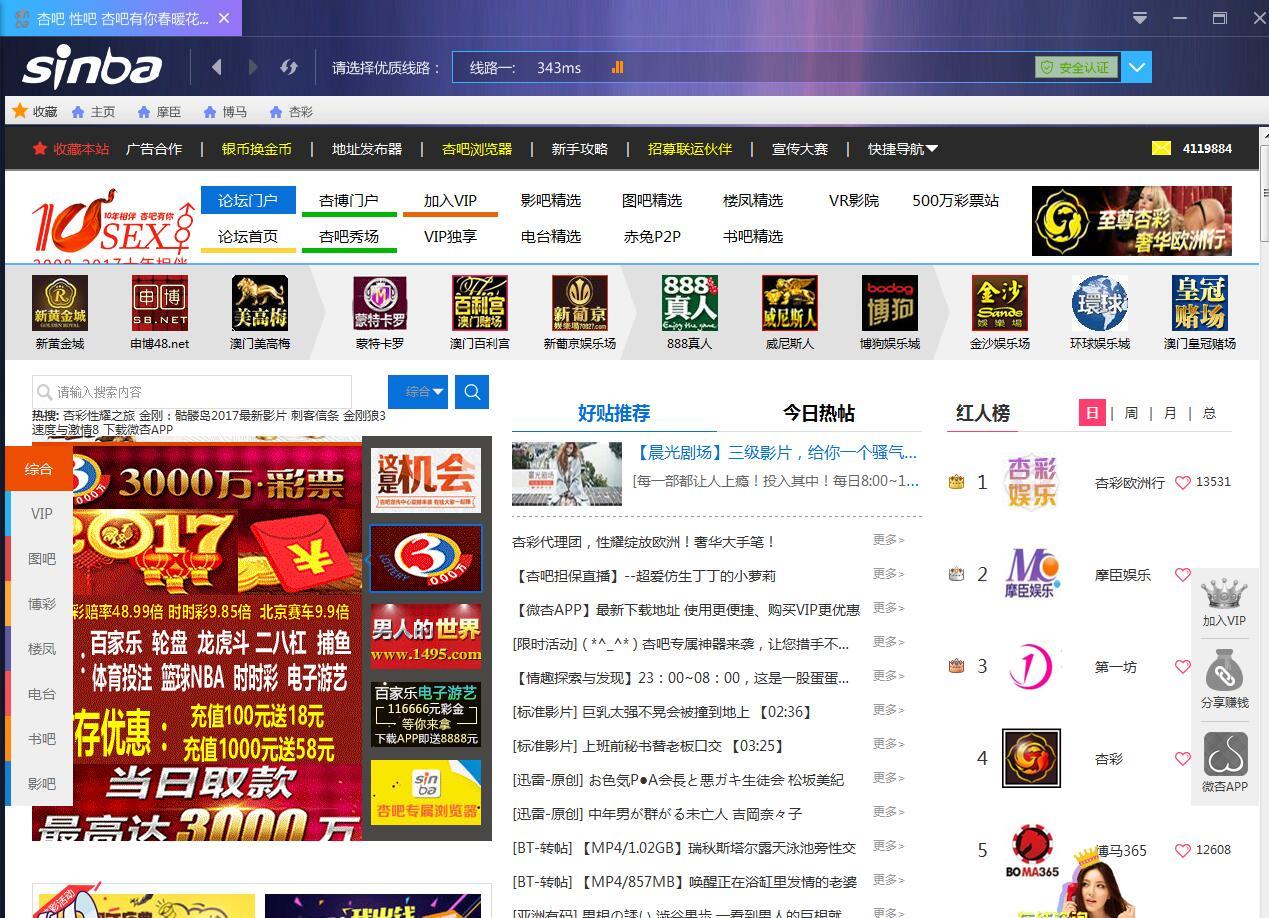
Task: Select VIP in the left floating sidebar
Action: point(41,513)
